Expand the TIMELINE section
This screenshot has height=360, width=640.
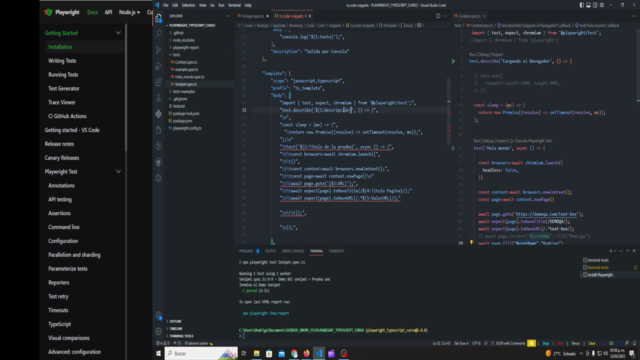(x=176, y=329)
